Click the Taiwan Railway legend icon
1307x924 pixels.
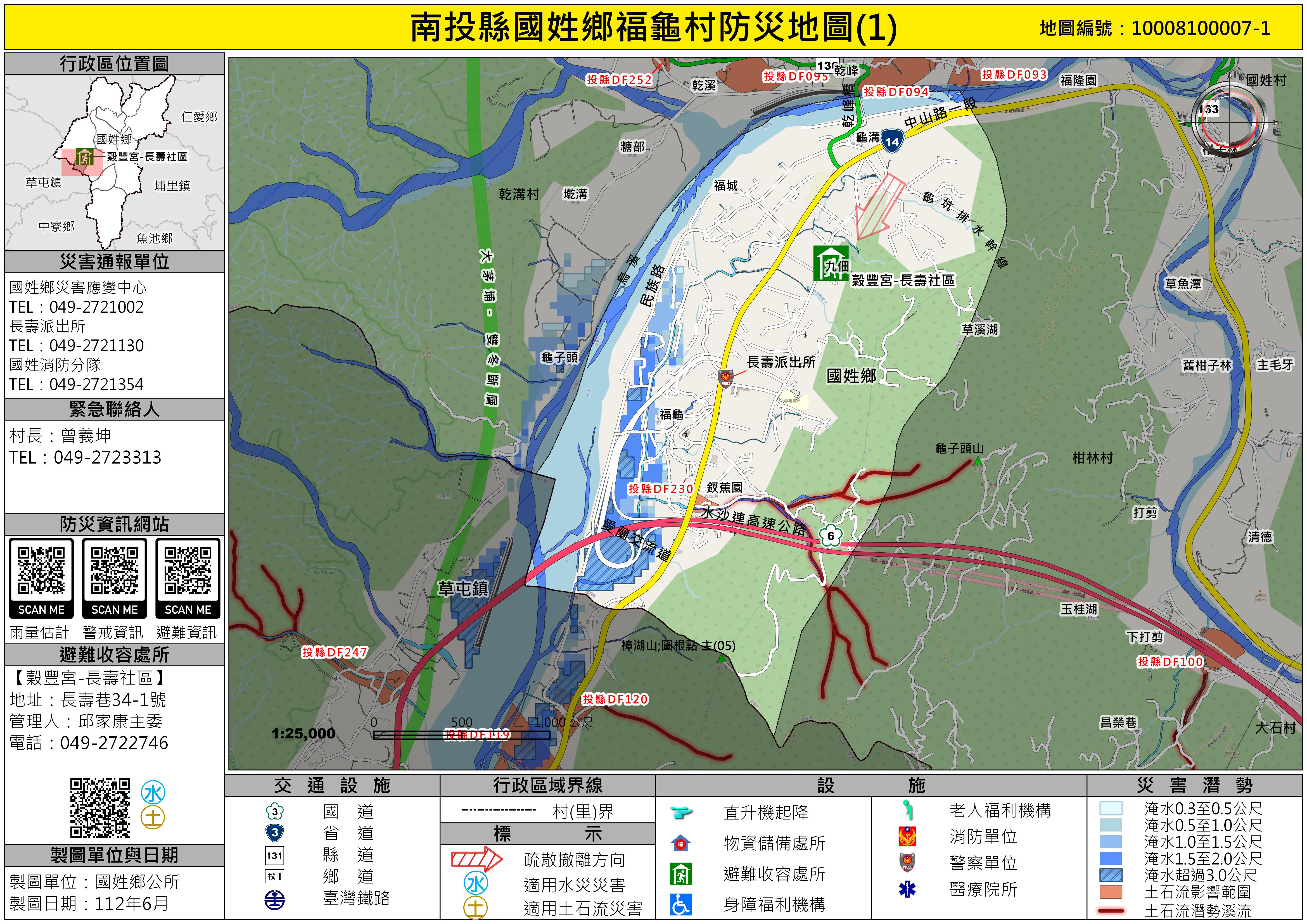274,899
